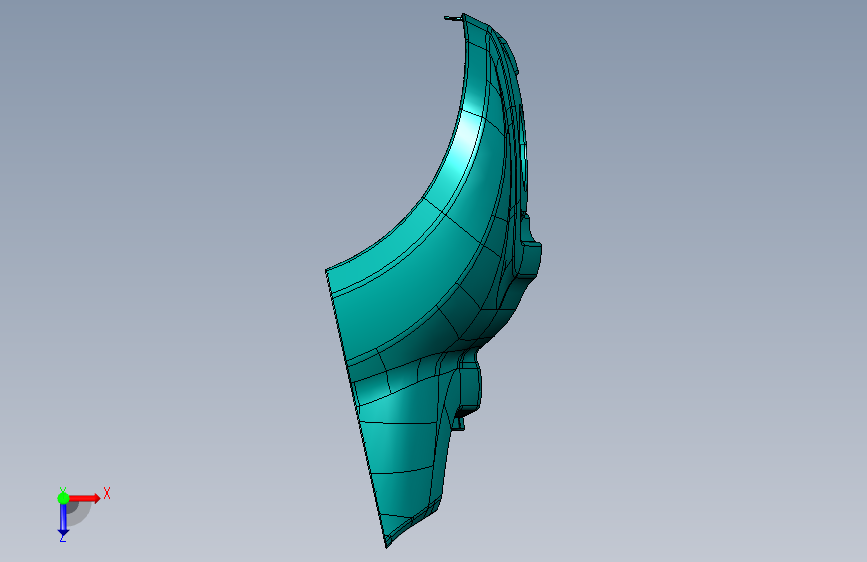Click the green Y axis dot on the triad
This screenshot has width=867, height=562.
pos(63,498)
